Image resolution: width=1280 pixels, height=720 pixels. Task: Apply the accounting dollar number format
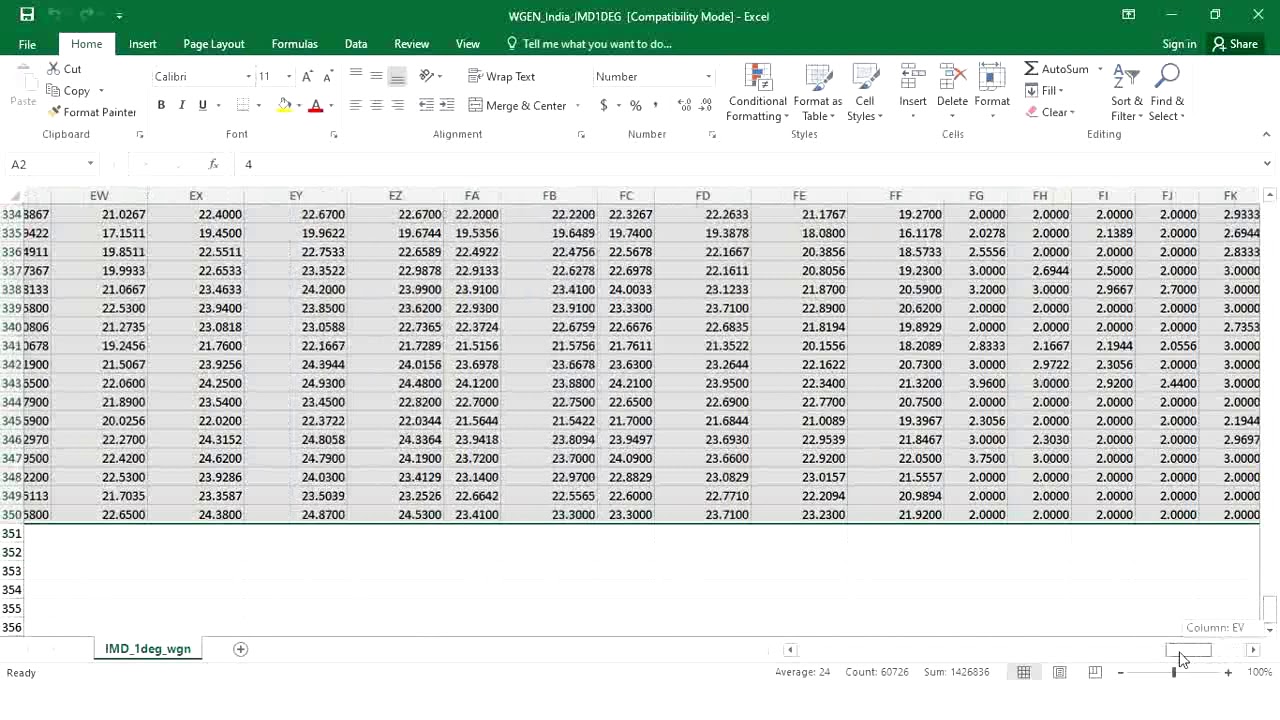tap(603, 105)
